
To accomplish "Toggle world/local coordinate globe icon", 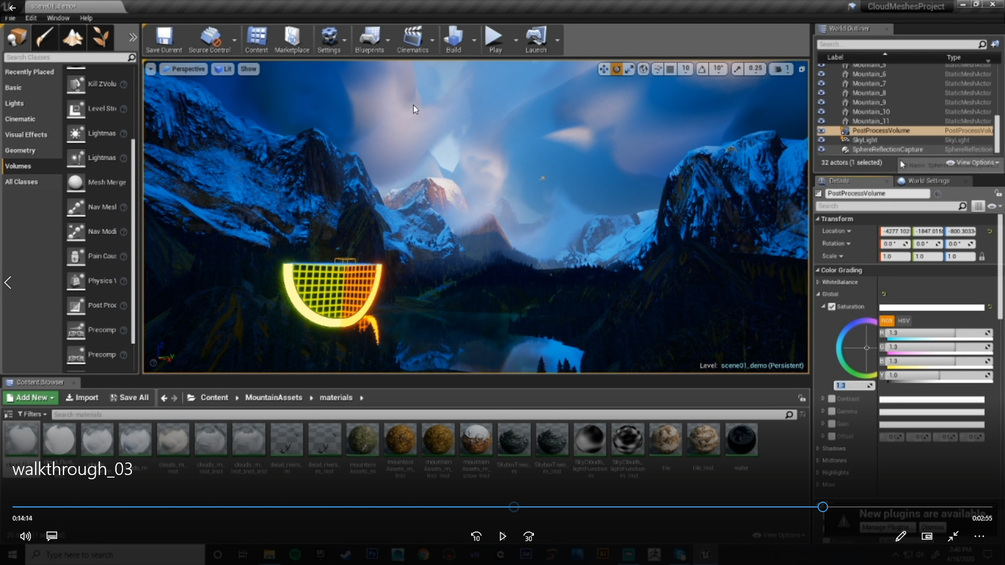I will tap(644, 69).
